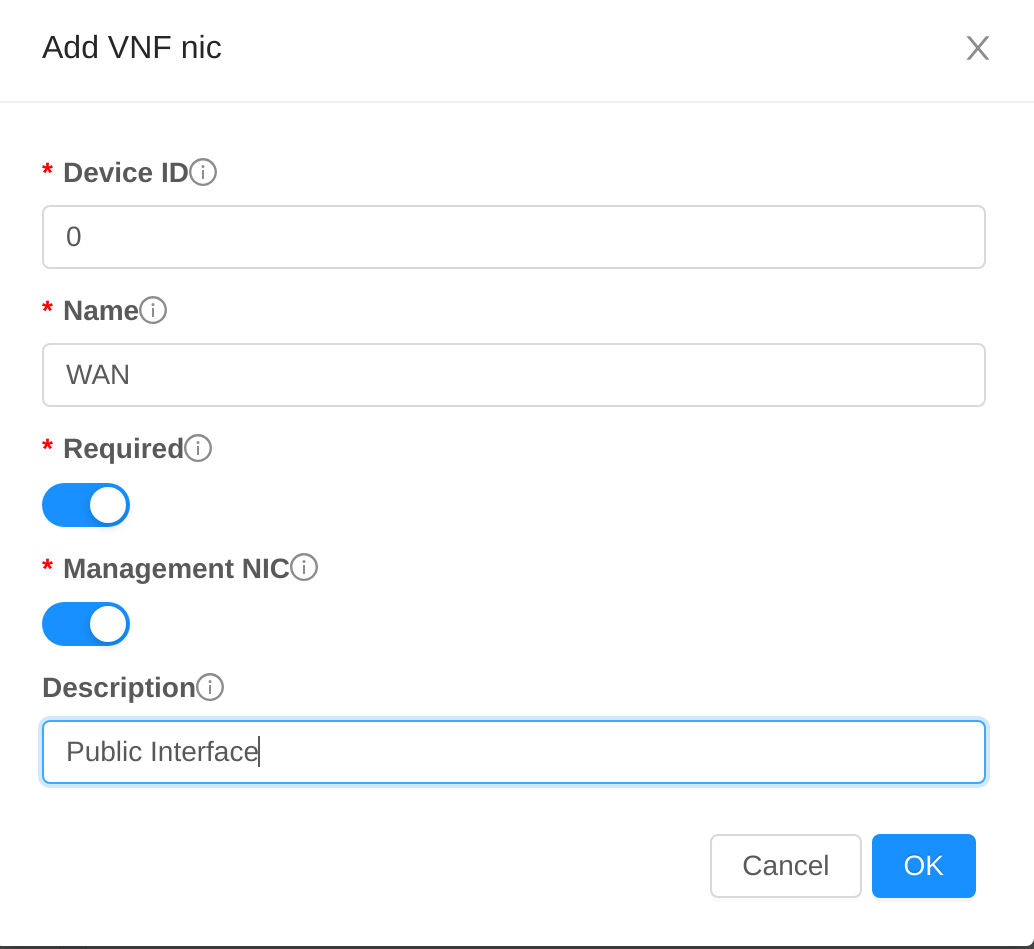This screenshot has width=1034, height=949.
Task: Click the Description field label
Action: point(118,687)
